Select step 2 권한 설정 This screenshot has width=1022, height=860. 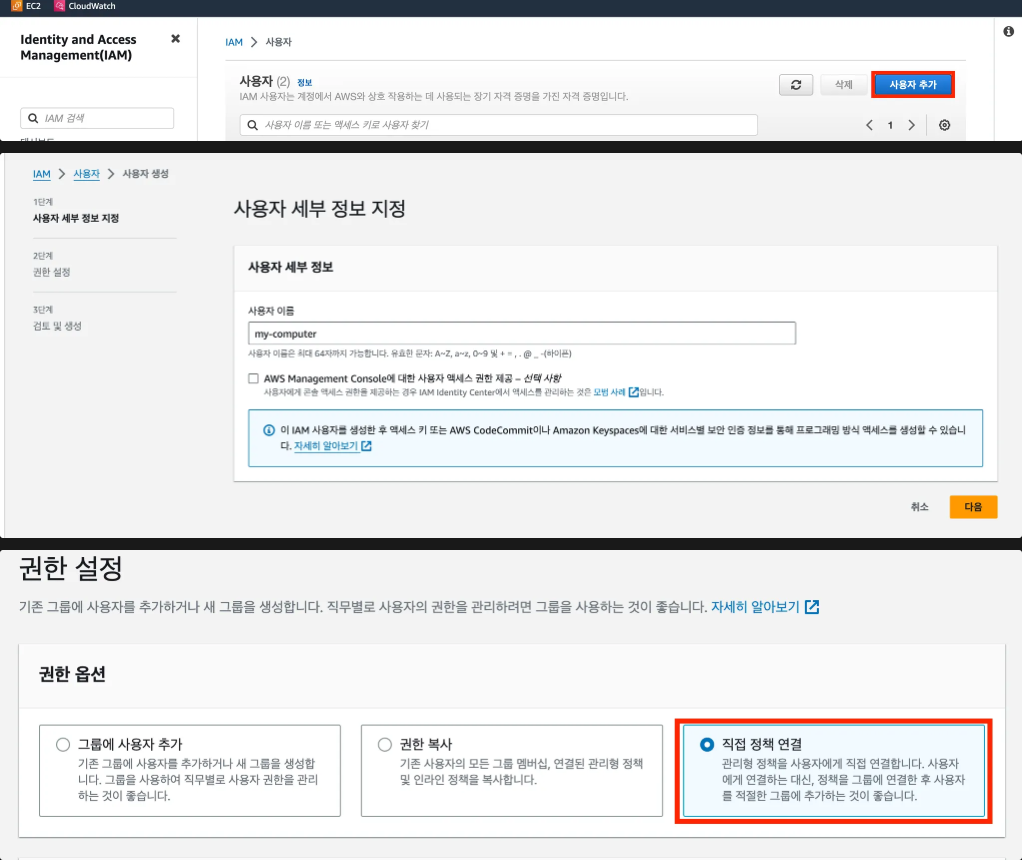tap(51, 272)
